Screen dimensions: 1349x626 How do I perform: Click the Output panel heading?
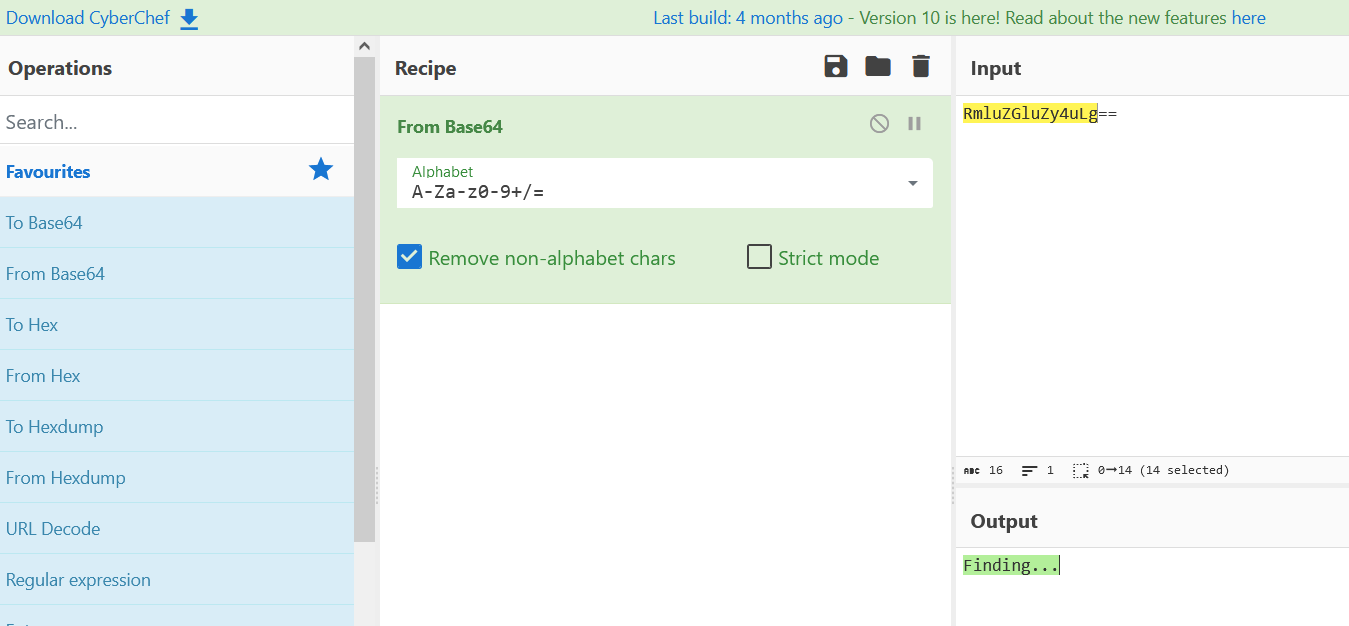point(1004,521)
